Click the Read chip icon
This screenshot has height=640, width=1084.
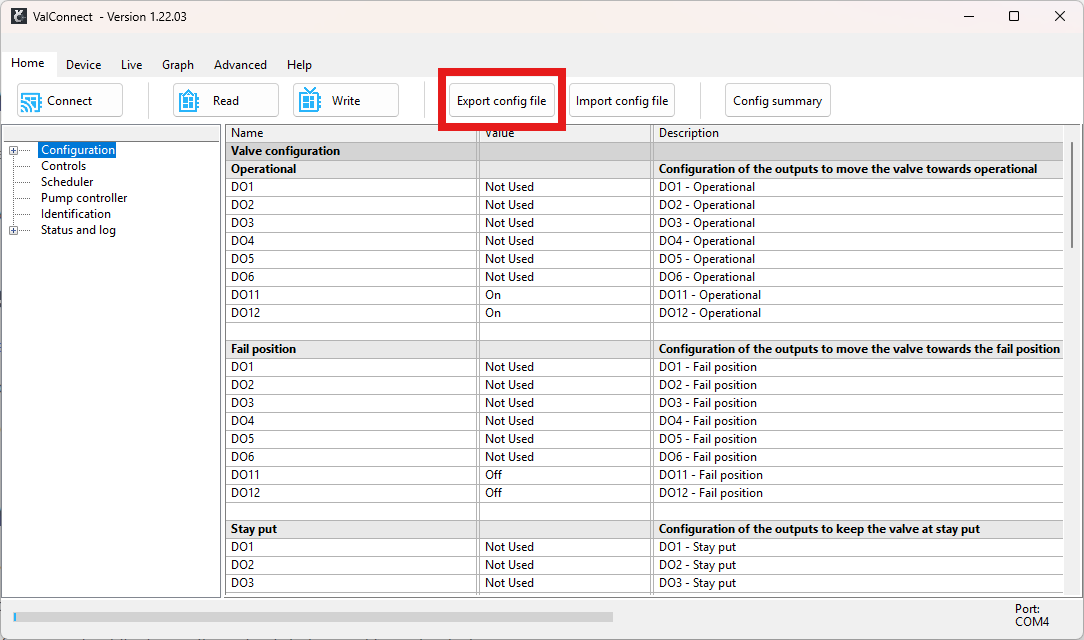click(x=189, y=101)
